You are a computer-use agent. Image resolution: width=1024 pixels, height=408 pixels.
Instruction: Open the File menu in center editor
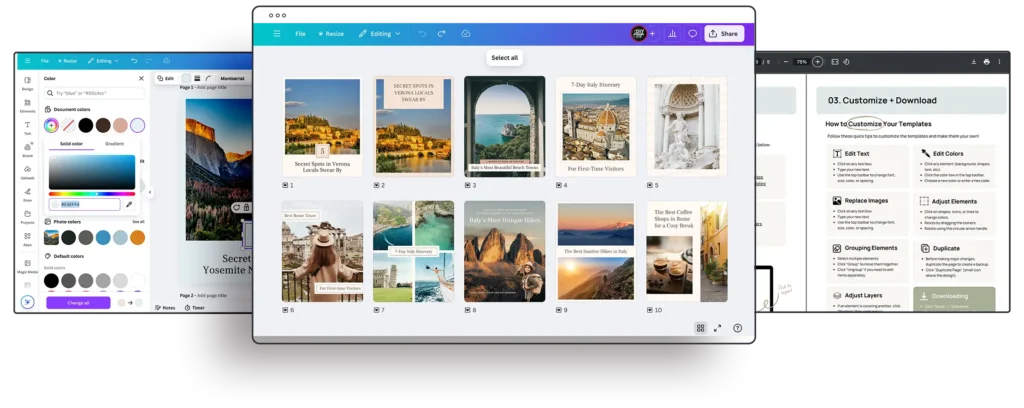click(300, 33)
